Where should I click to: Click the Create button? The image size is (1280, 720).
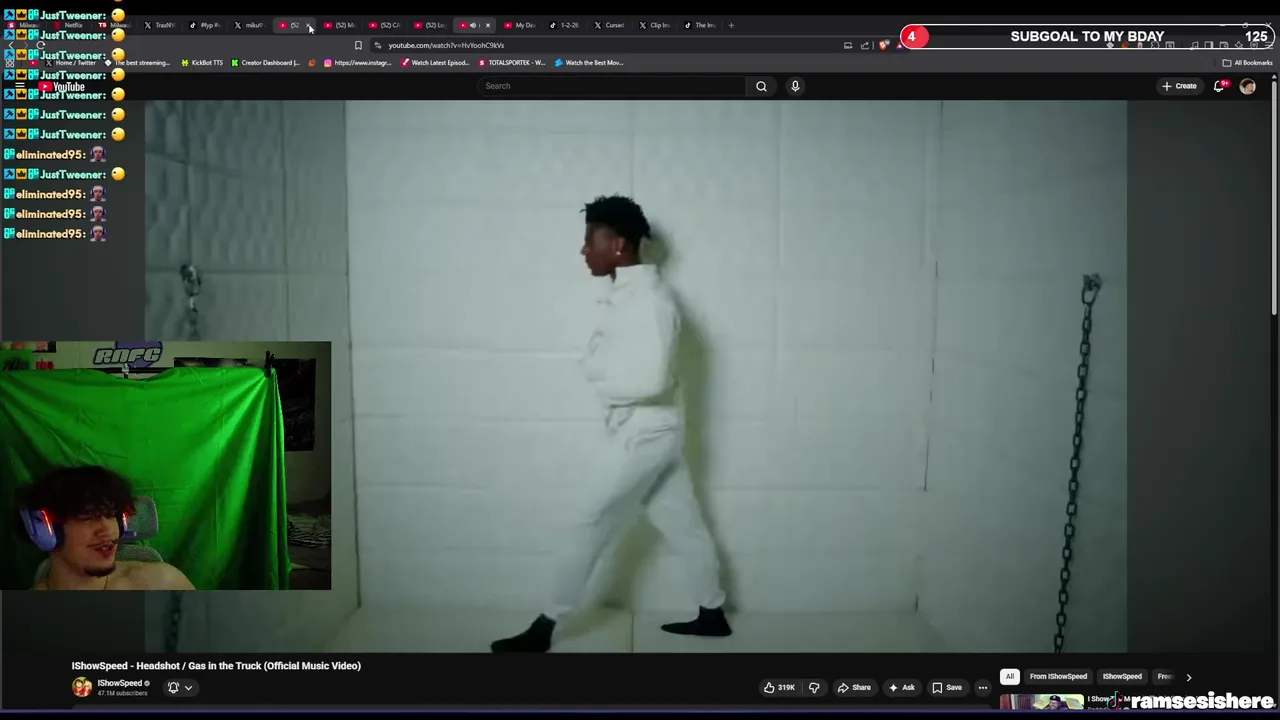click(x=1179, y=86)
